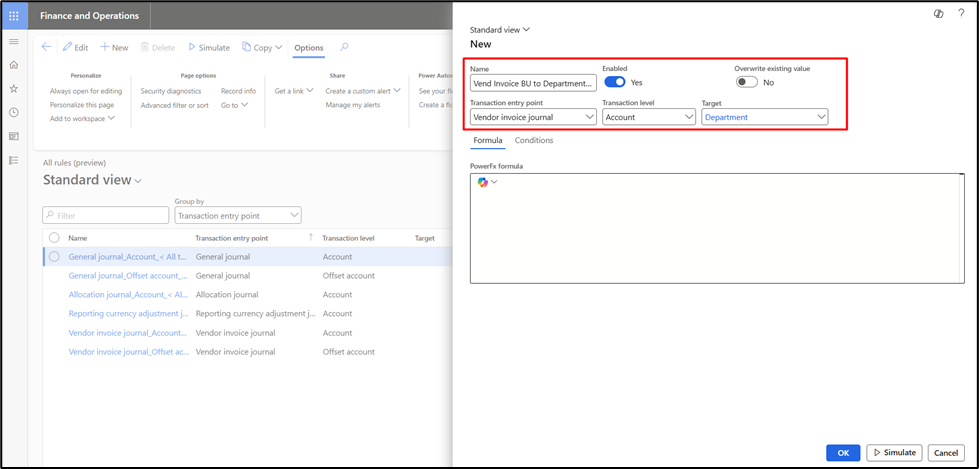Open Recent clock icon in sidebar
This screenshot has height=469, width=979.
[x=14, y=112]
